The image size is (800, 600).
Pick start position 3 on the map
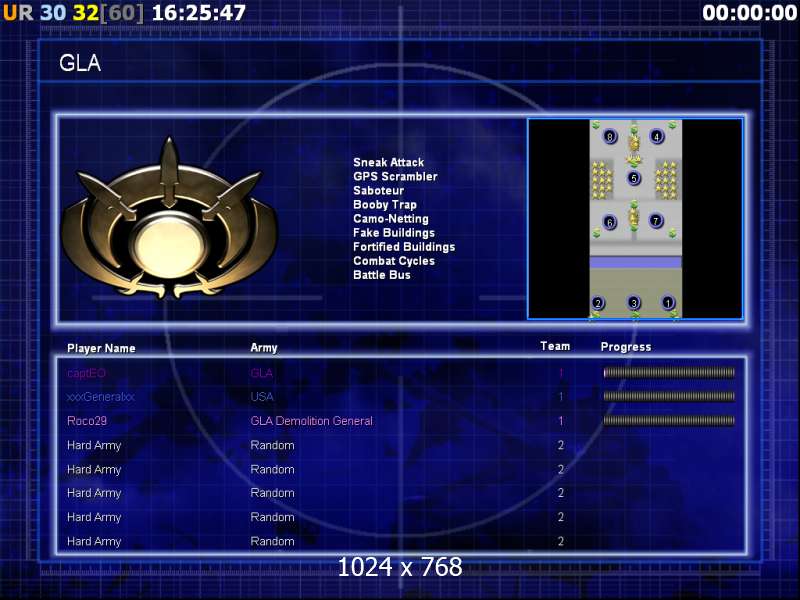[x=633, y=303]
